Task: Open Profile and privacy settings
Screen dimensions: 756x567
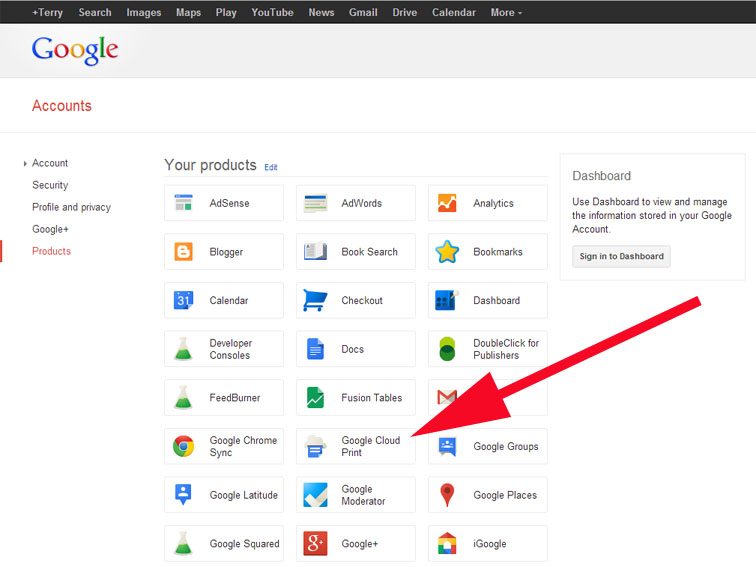Action: tap(71, 207)
